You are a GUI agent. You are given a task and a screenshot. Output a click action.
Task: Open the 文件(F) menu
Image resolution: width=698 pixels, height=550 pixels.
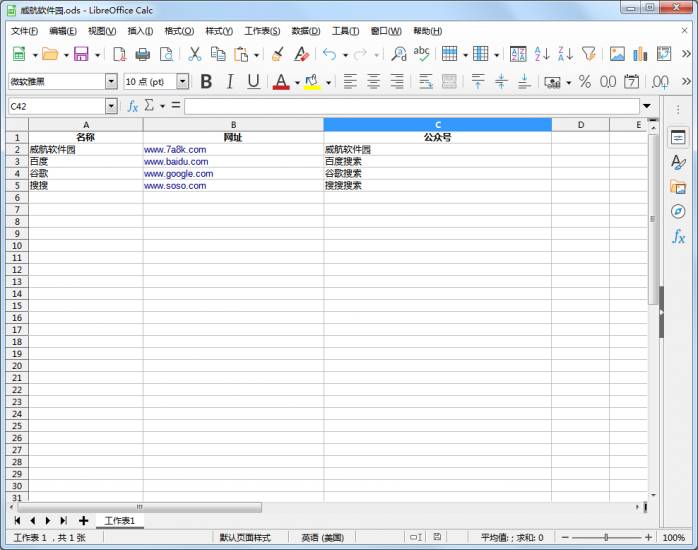coord(24,31)
